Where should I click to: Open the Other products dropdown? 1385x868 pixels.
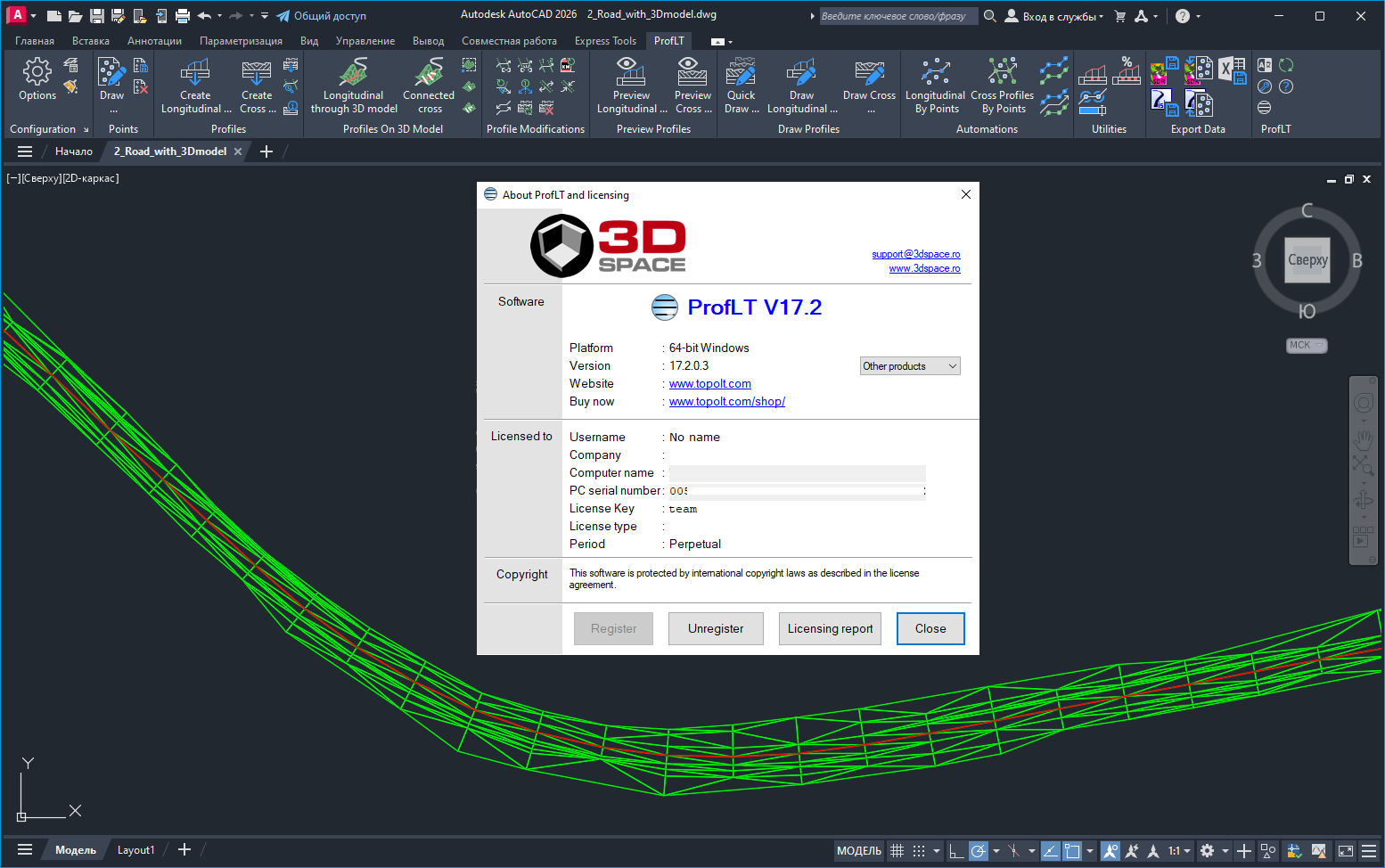(909, 365)
